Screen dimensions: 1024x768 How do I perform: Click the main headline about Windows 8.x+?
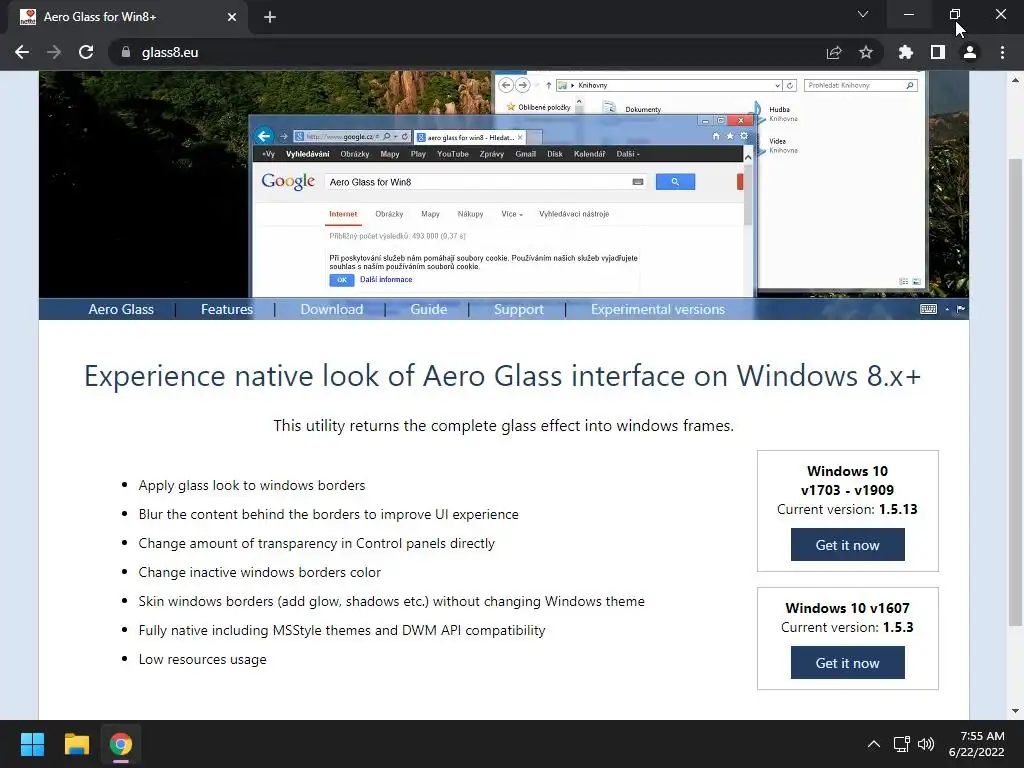(502, 376)
